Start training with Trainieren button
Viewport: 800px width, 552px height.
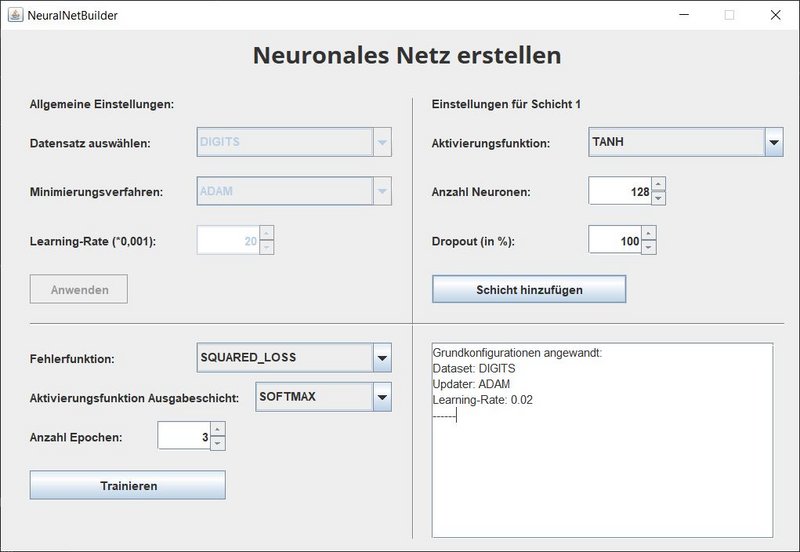coord(128,485)
